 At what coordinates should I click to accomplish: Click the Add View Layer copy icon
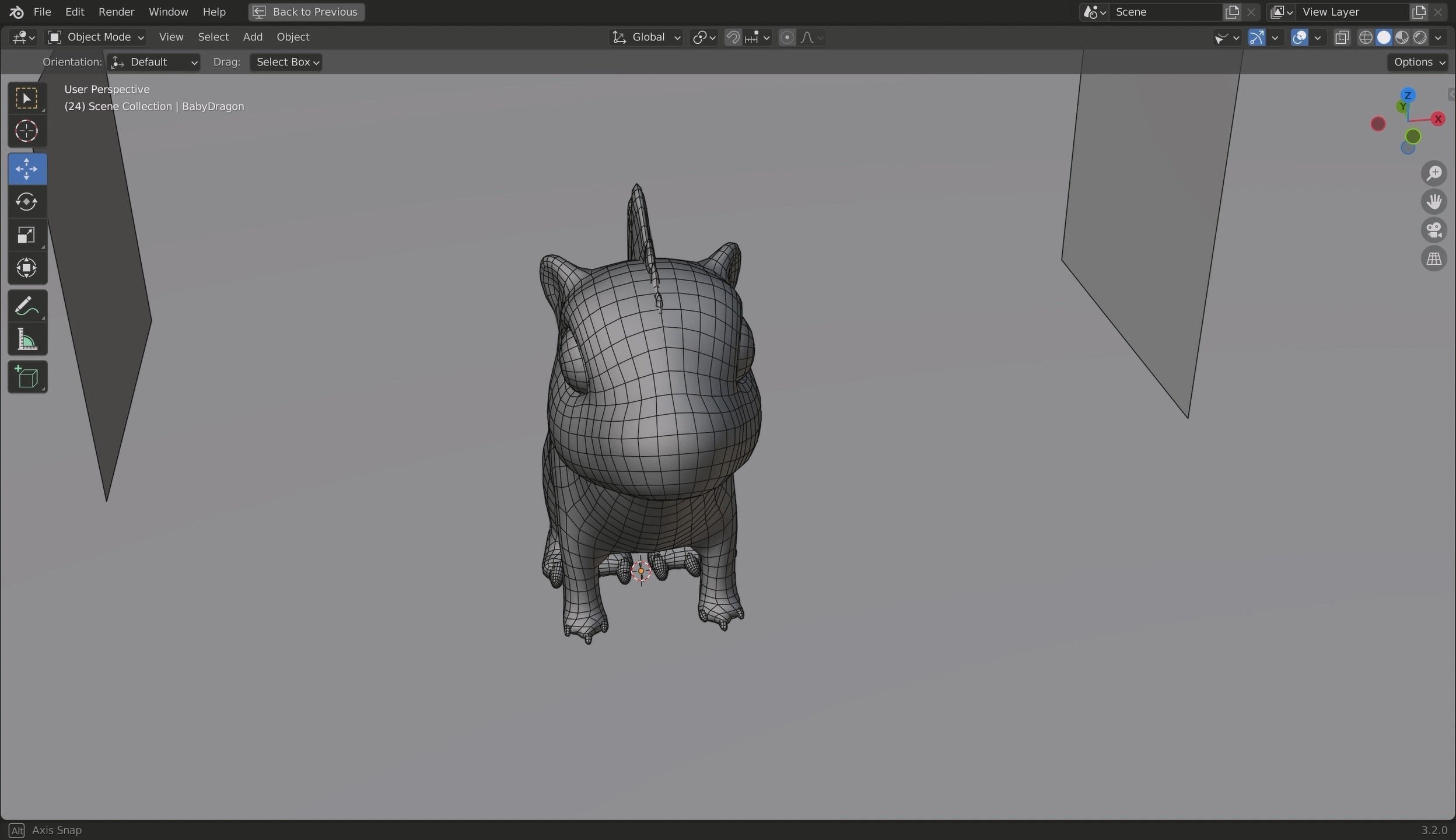point(1418,12)
